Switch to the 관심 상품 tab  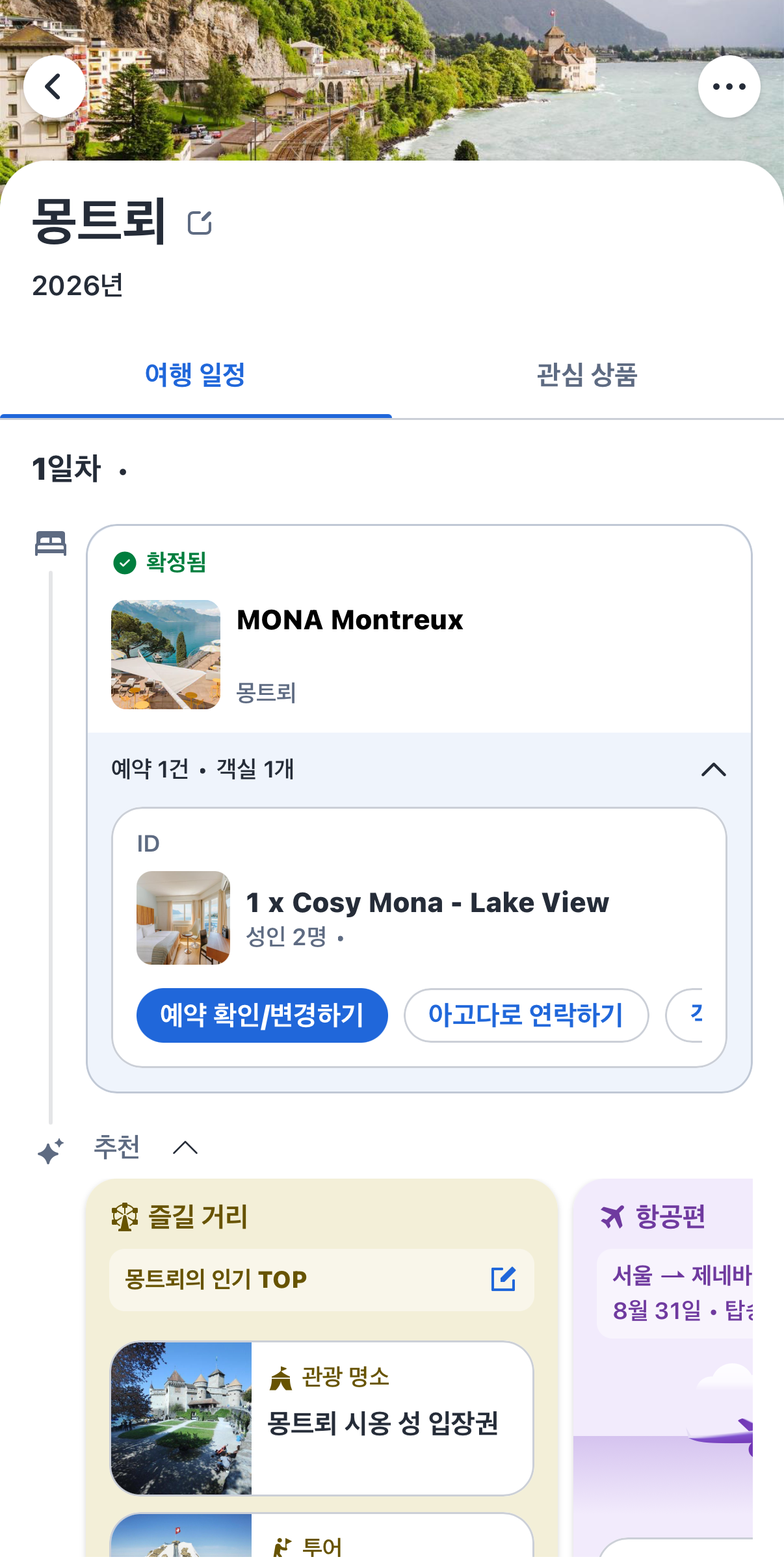(588, 375)
